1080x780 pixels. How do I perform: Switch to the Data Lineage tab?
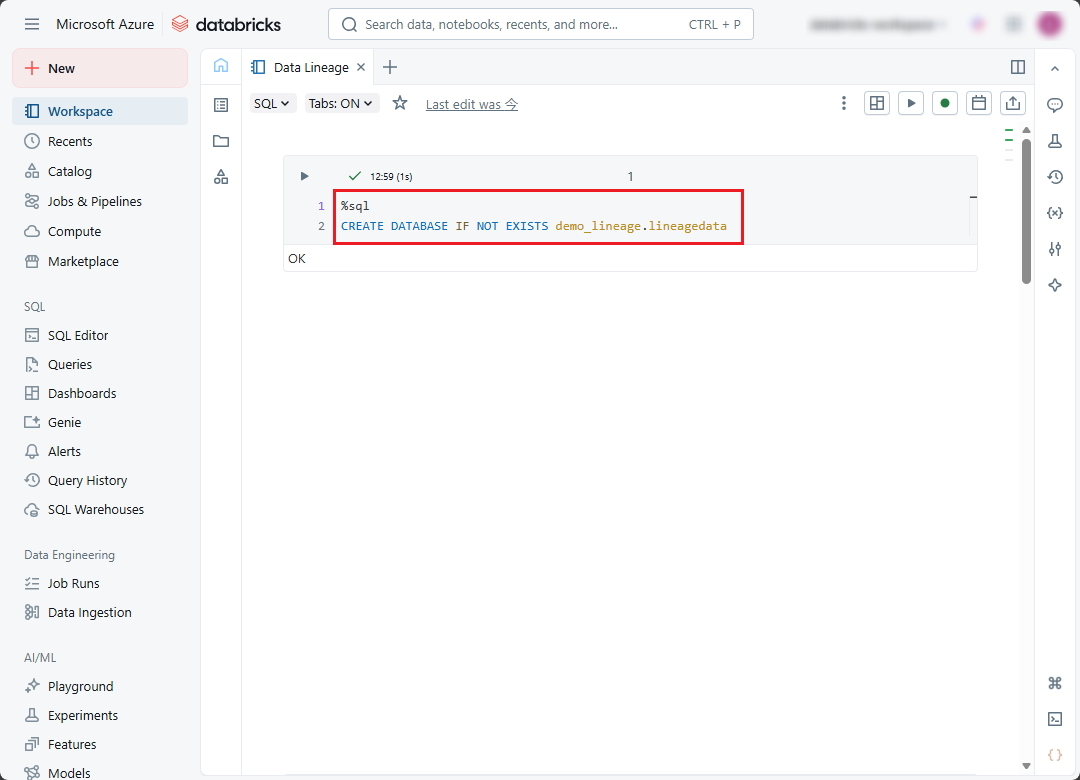(310, 67)
